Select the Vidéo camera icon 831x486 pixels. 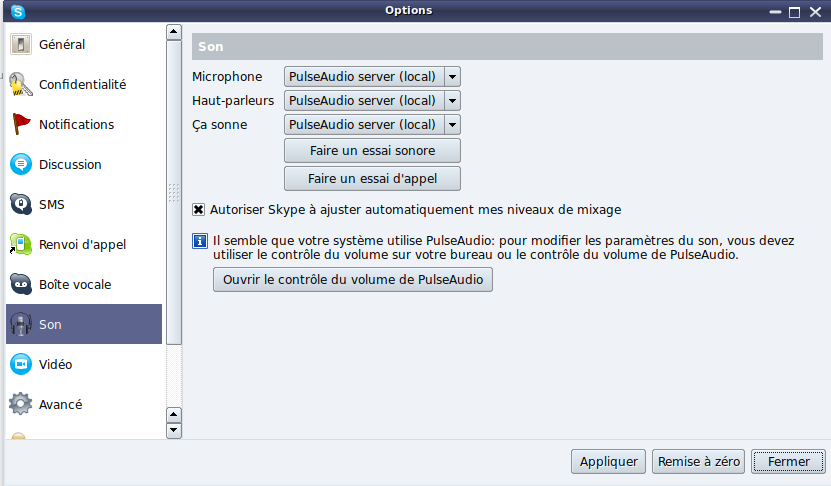click(x=21, y=365)
